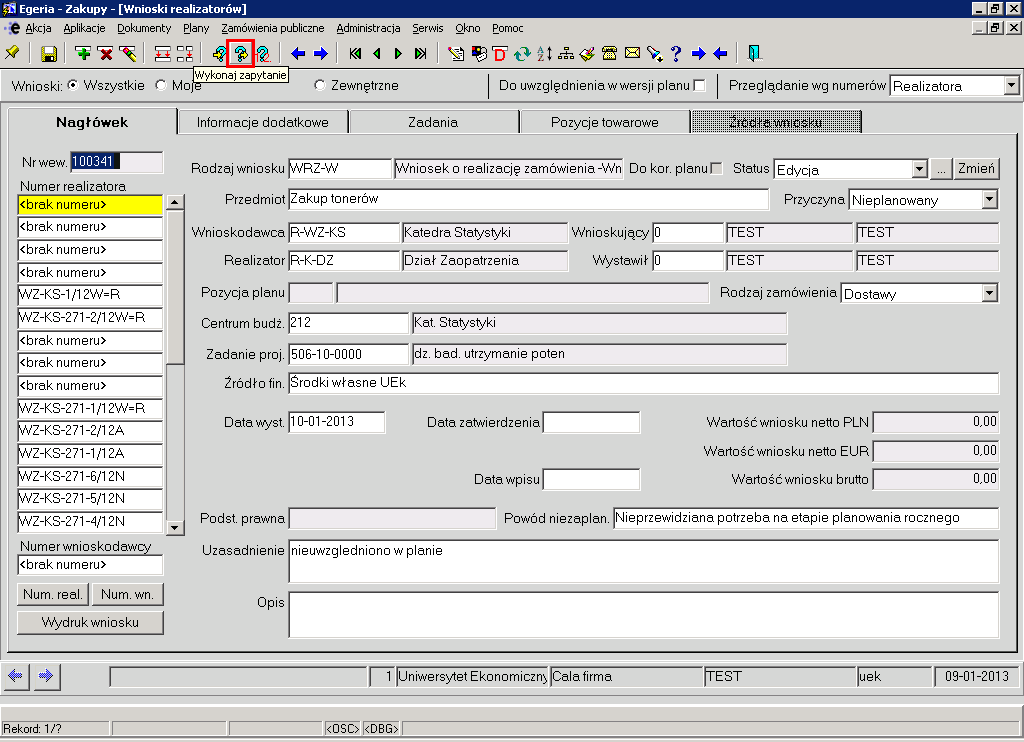
Task: Click the Enter query icon left of Wykonaj zapytanie
Action: point(219,54)
